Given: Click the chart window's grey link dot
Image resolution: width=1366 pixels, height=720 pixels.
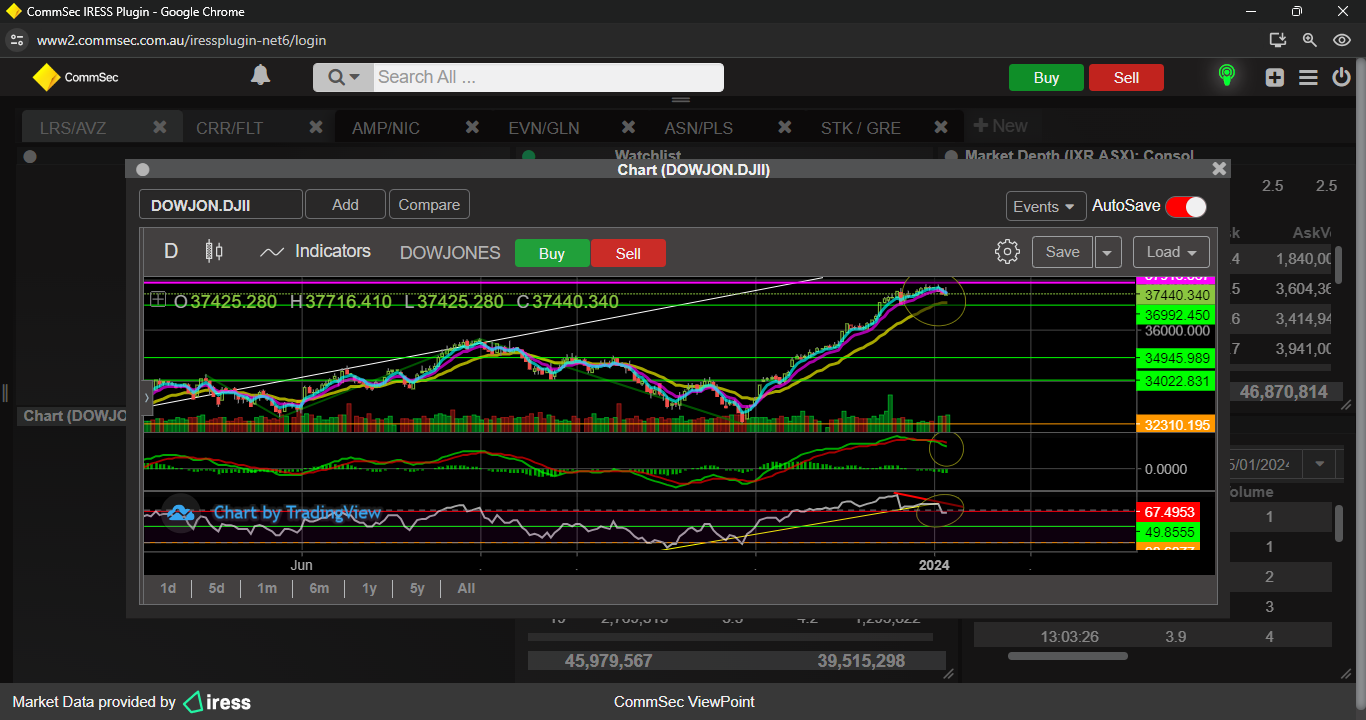Looking at the screenshot, I should point(142,170).
